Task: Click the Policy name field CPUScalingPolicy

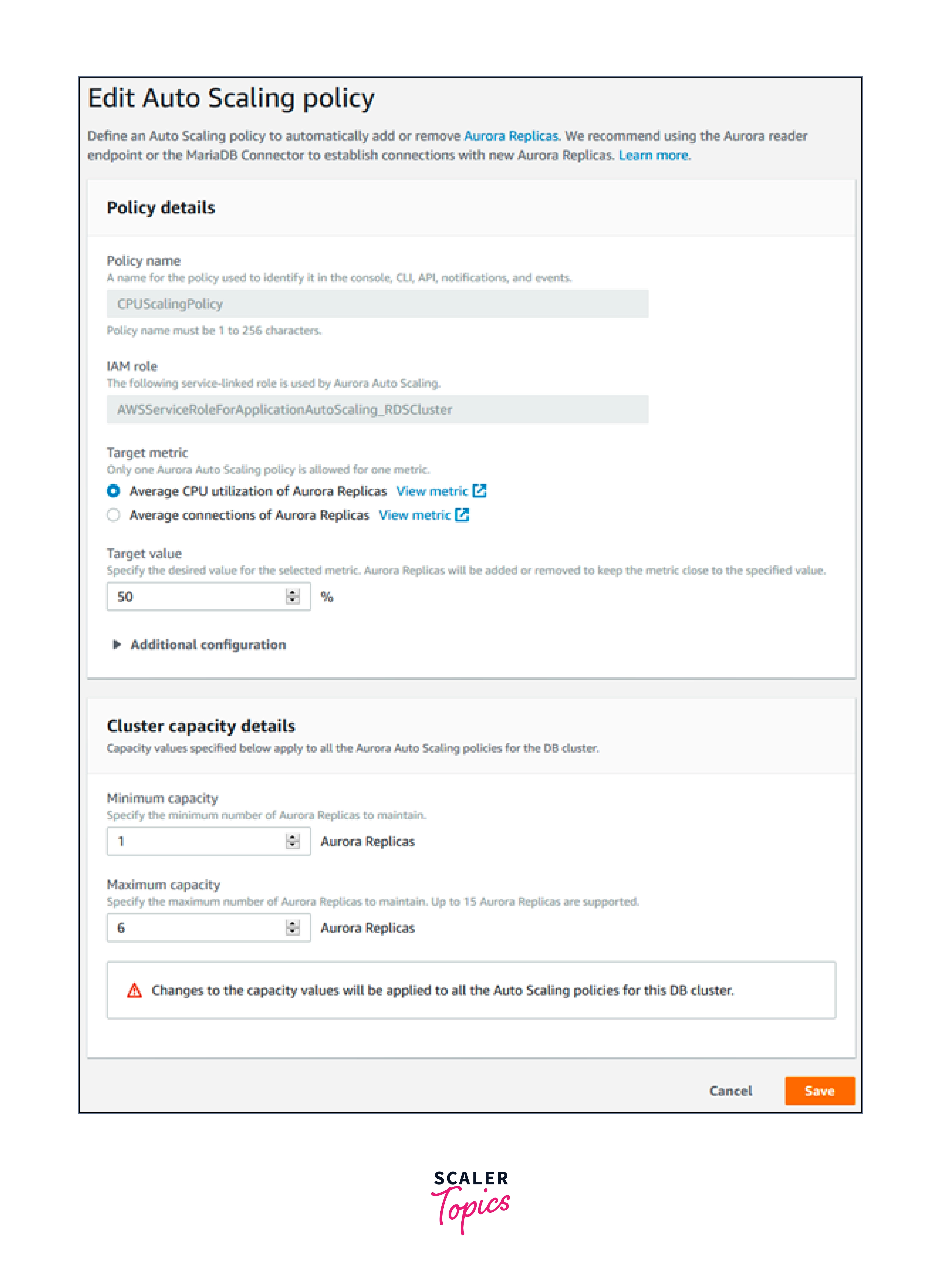Action: (377, 304)
